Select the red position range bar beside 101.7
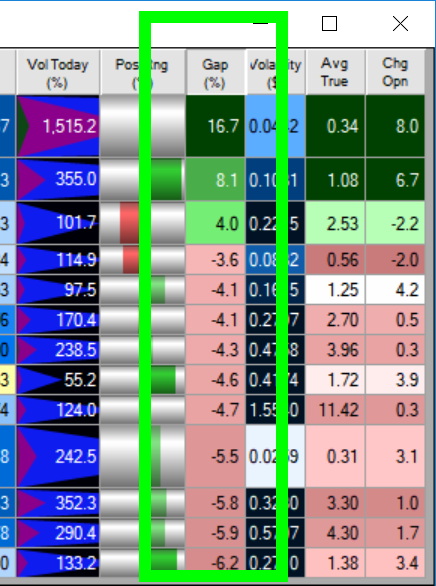This screenshot has height=586, width=436. click(x=130, y=223)
